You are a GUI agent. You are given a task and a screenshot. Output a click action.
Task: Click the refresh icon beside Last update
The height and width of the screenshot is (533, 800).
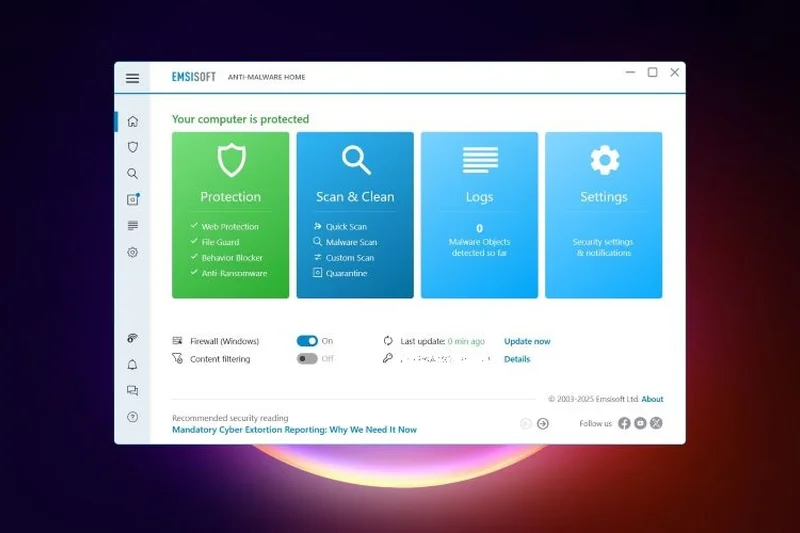[x=388, y=341]
